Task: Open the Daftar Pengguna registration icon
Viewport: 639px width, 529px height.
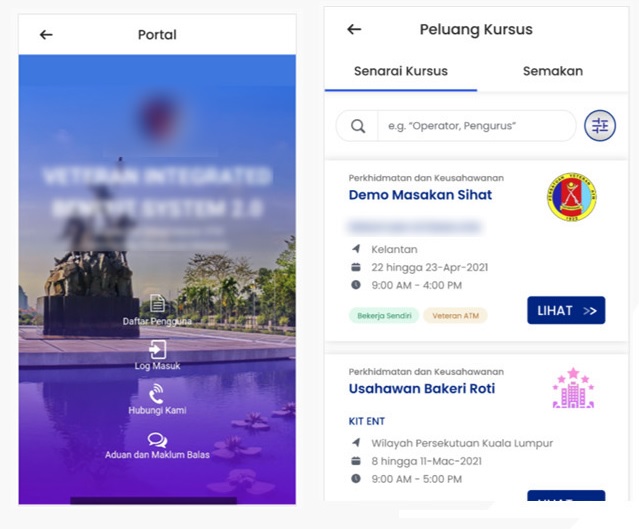Action: [157, 303]
